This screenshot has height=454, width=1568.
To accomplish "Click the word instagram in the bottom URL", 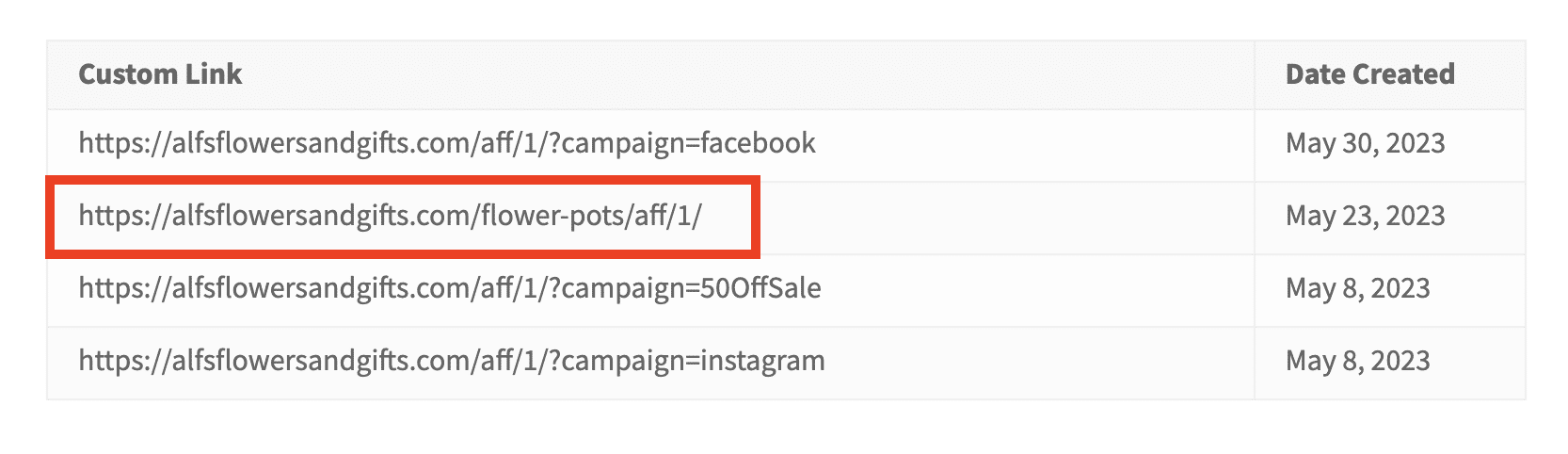I will click(x=762, y=362).
